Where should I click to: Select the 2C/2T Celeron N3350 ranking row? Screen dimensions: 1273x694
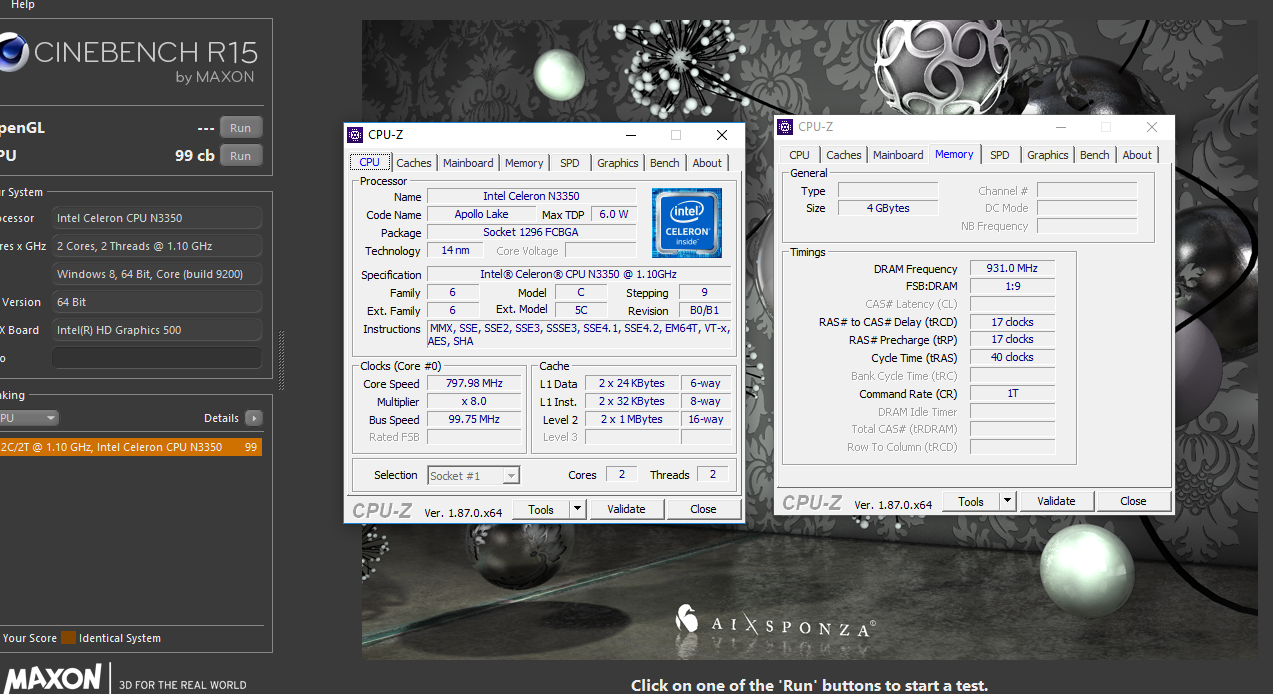pos(130,447)
